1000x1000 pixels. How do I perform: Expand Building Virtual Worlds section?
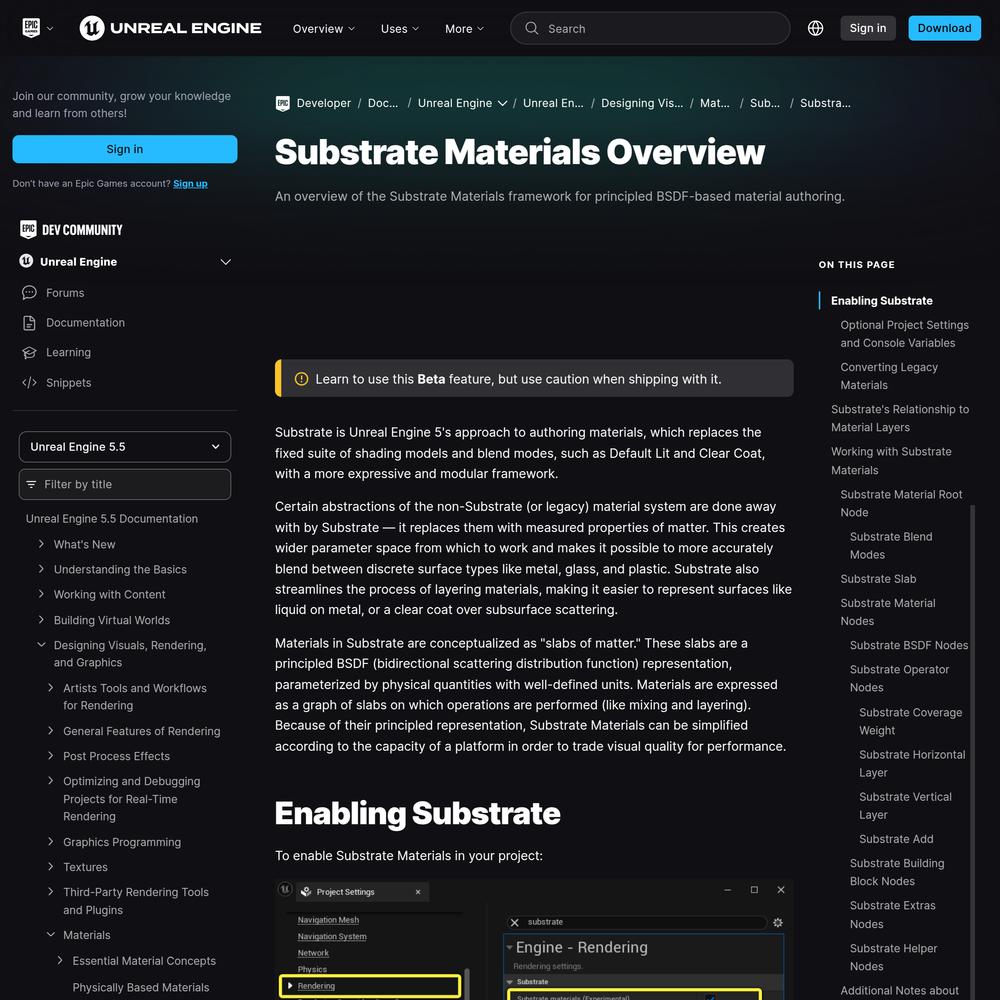pos(41,619)
